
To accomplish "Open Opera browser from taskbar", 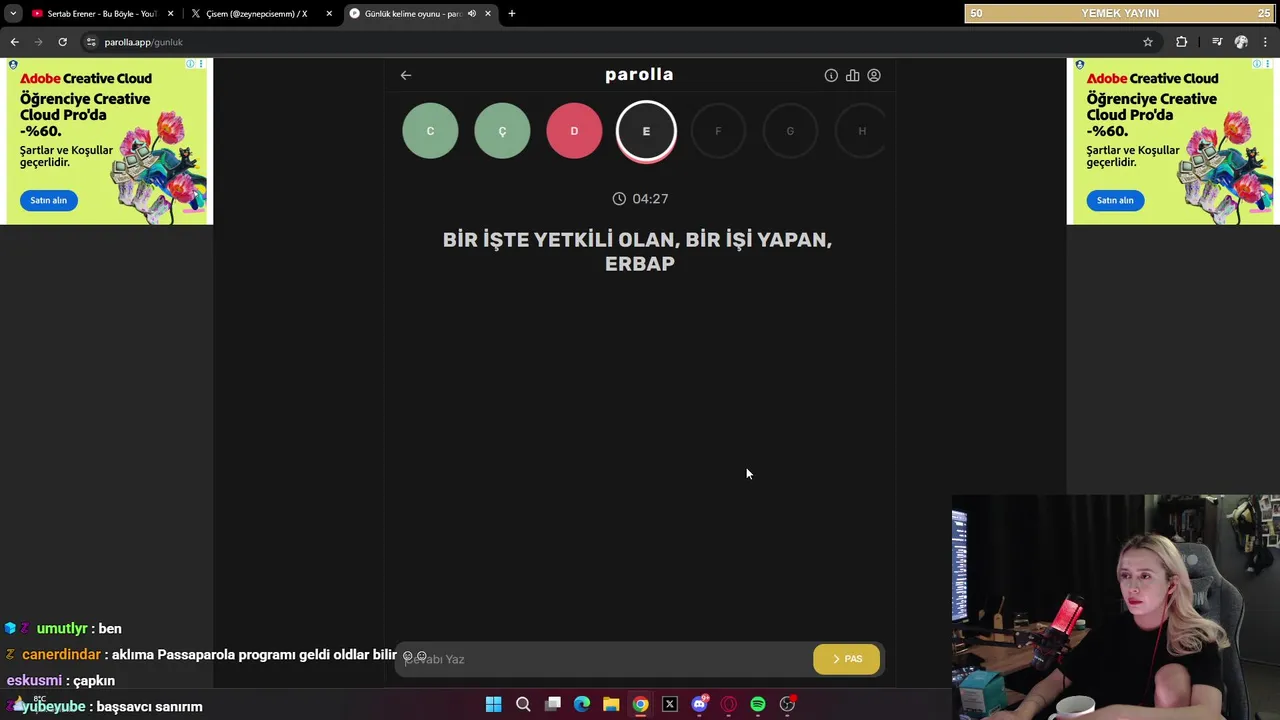I will point(729,705).
